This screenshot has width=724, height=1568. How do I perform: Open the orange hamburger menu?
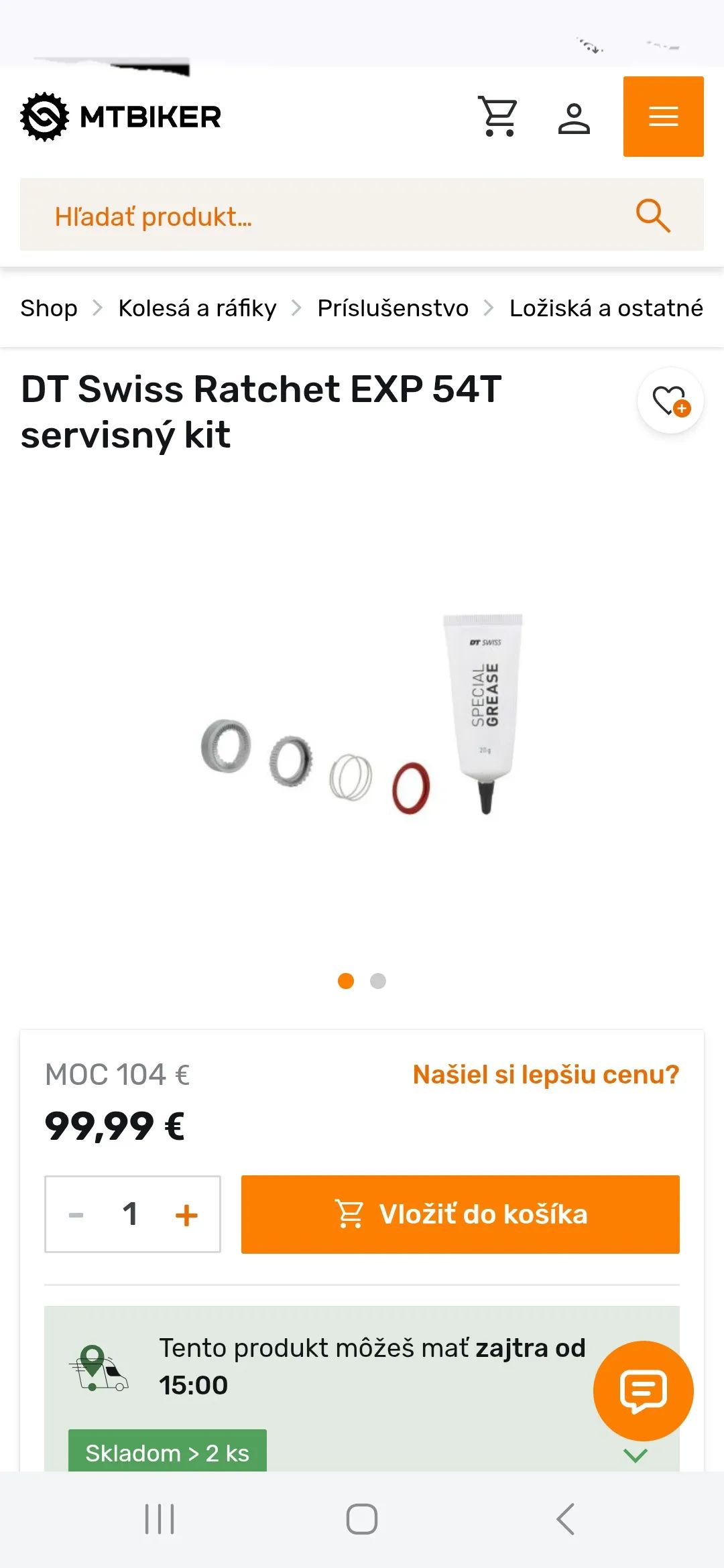click(663, 117)
